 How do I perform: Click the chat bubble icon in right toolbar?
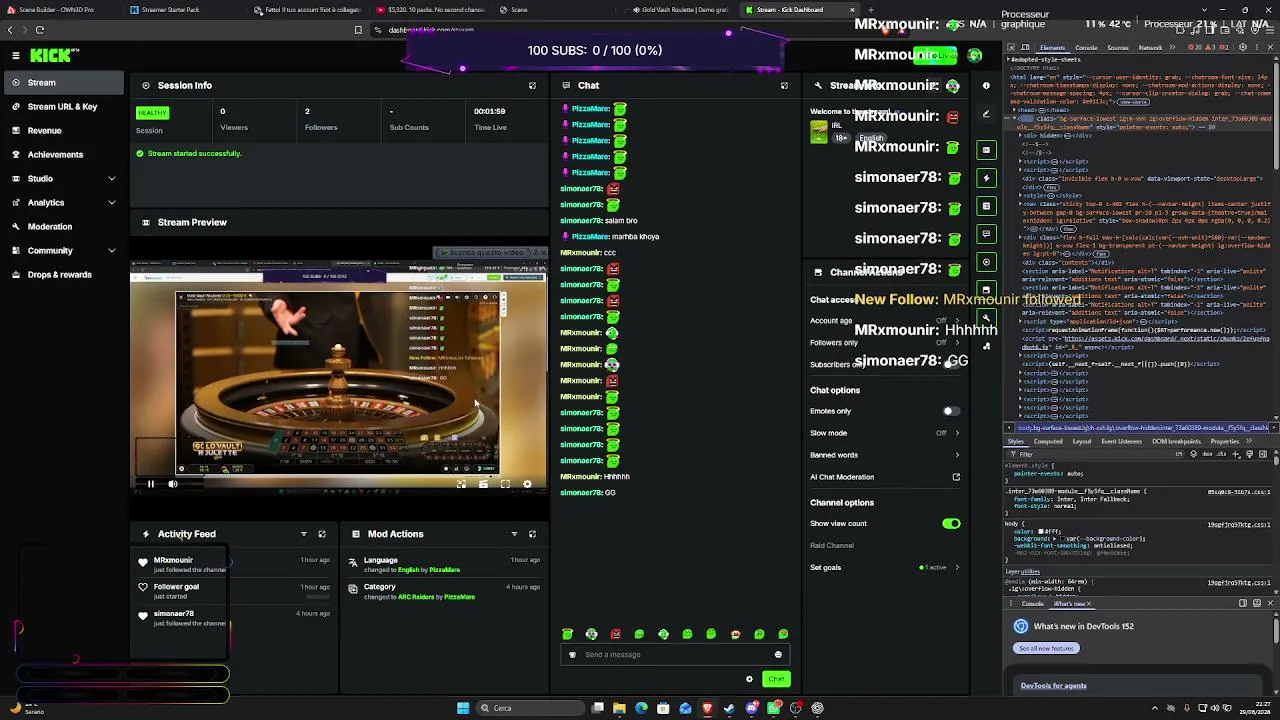tap(986, 234)
